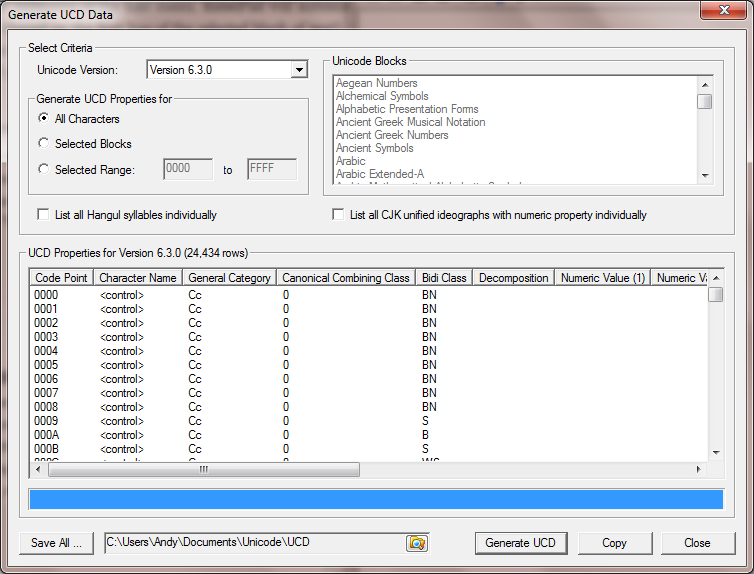Click the Bidi Class column header
The image size is (754, 574).
pyautogui.click(x=444, y=278)
